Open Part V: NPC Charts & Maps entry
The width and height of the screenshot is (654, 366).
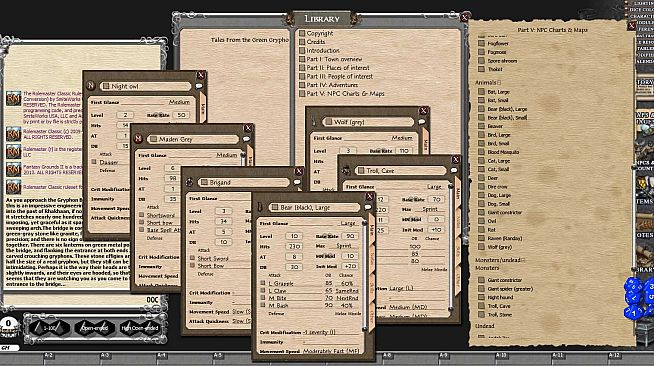coord(342,94)
